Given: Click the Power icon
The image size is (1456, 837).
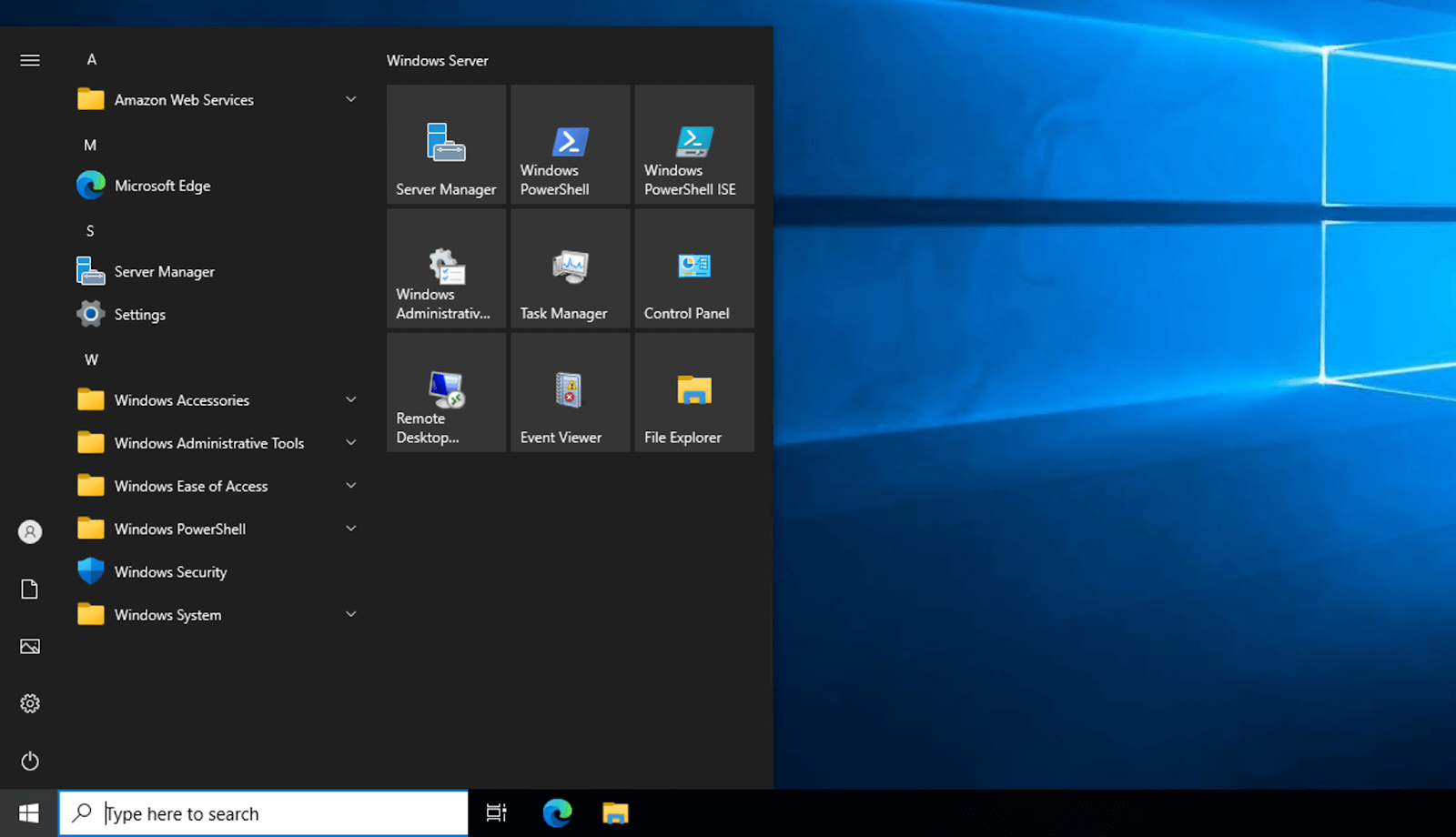Looking at the screenshot, I should [x=30, y=761].
